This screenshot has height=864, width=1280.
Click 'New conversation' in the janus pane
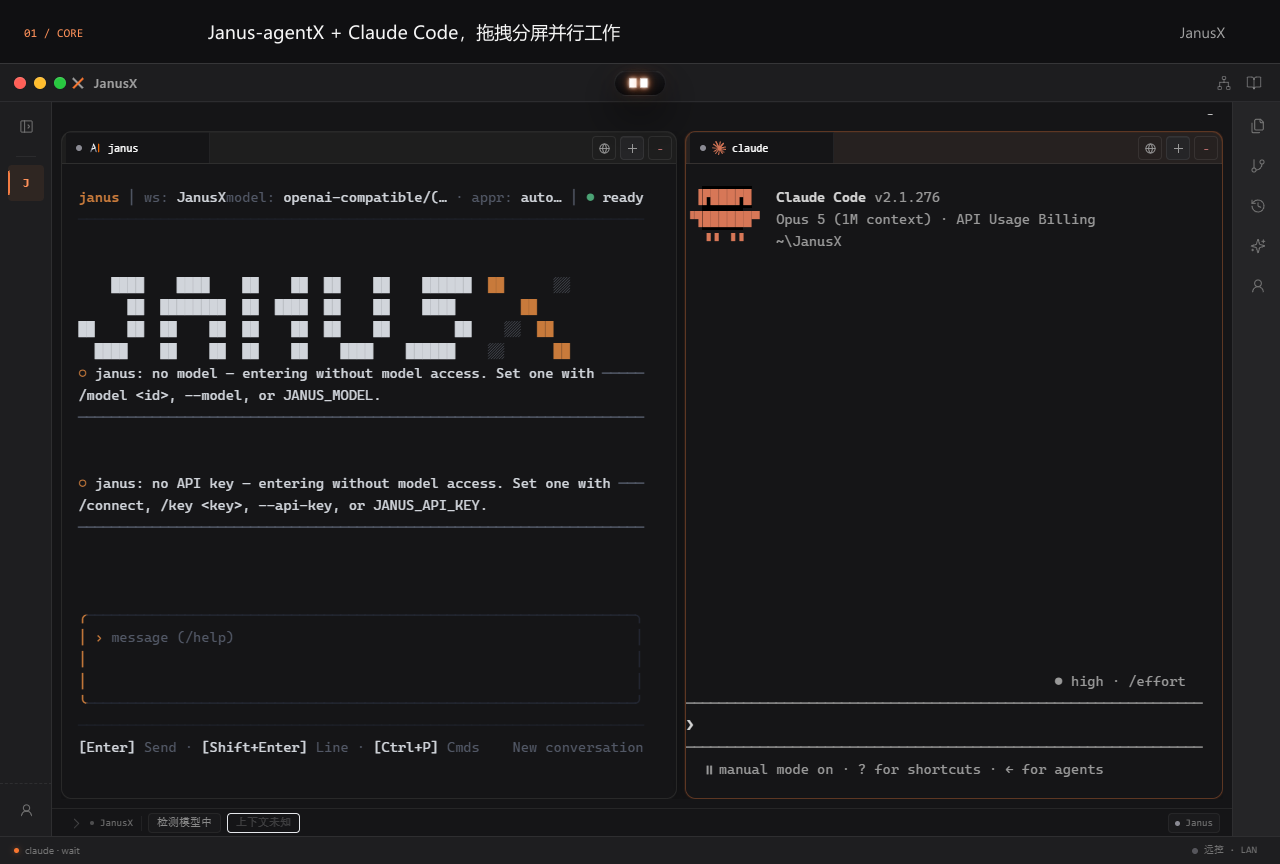578,747
